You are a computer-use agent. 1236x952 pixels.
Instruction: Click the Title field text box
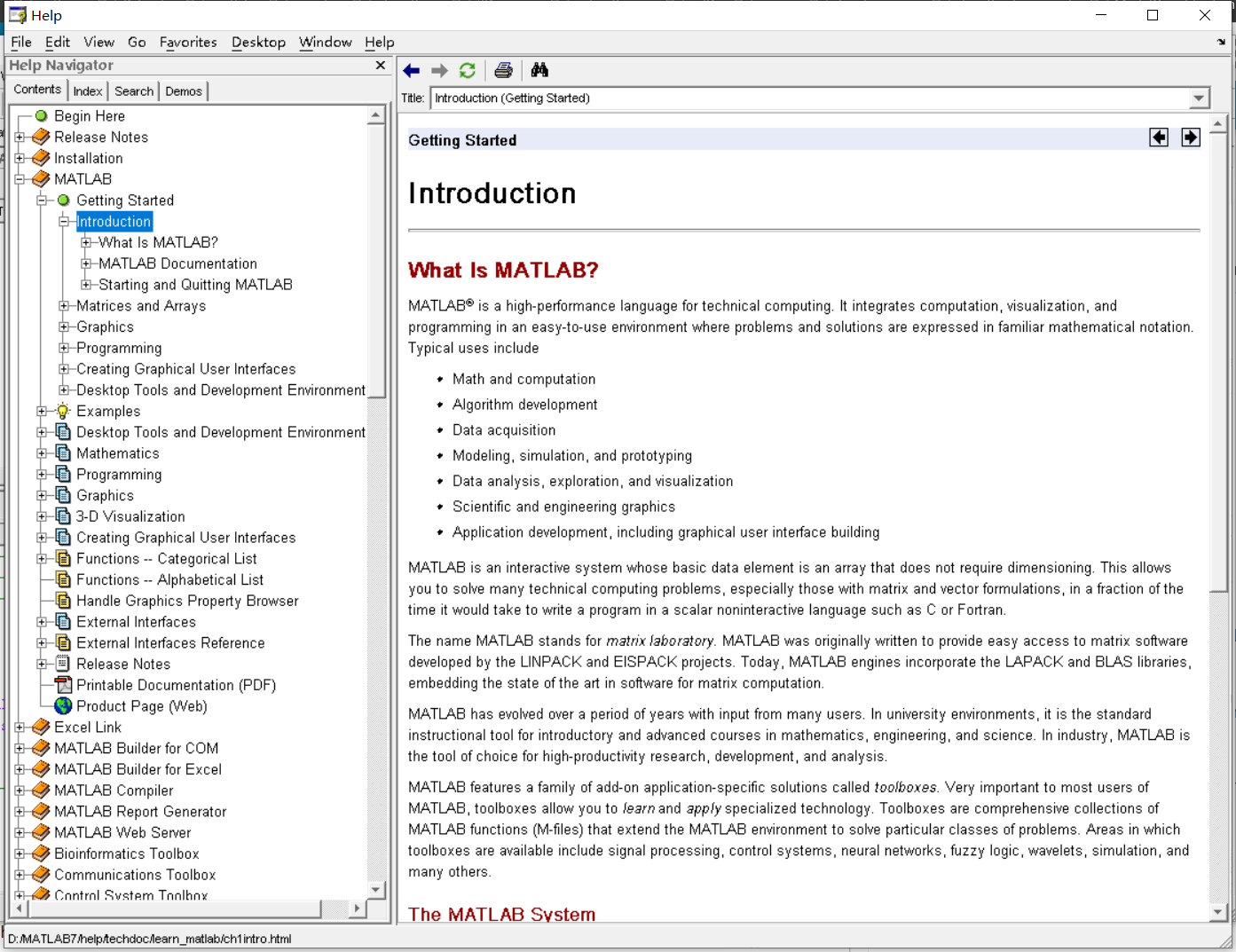tap(809, 98)
